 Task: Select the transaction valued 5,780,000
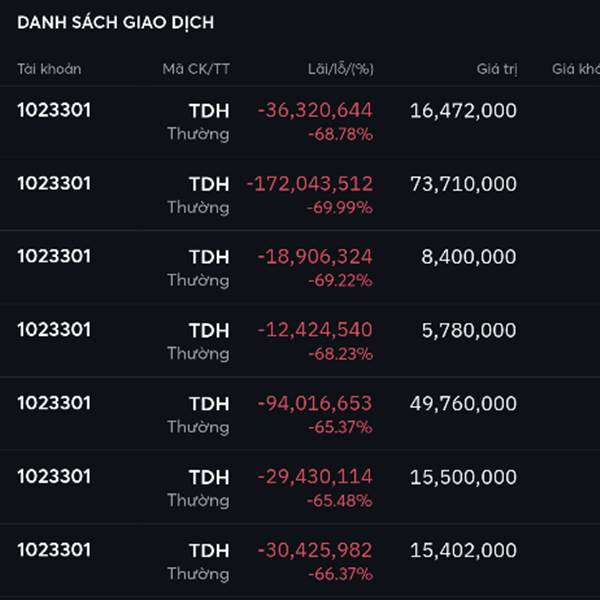point(300,341)
